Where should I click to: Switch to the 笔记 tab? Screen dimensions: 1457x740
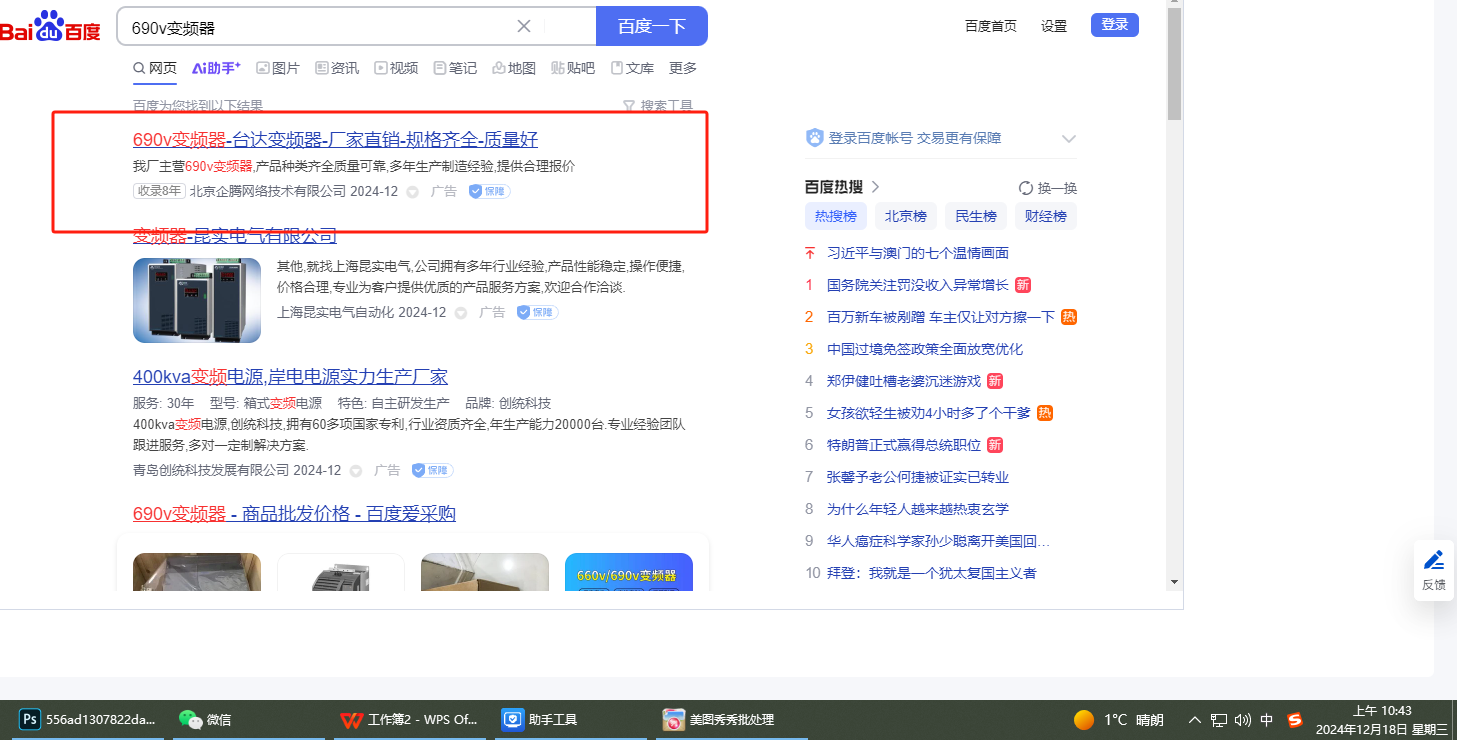tap(455, 68)
